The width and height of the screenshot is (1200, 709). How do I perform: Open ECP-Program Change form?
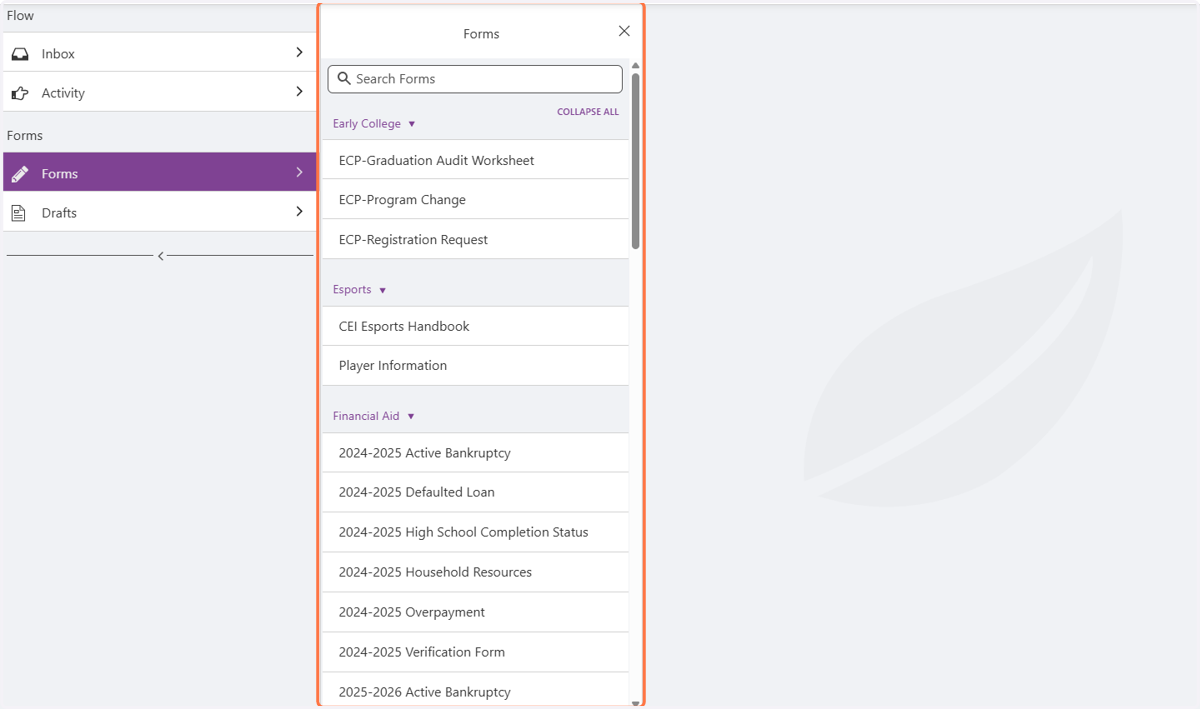click(x=476, y=200)
